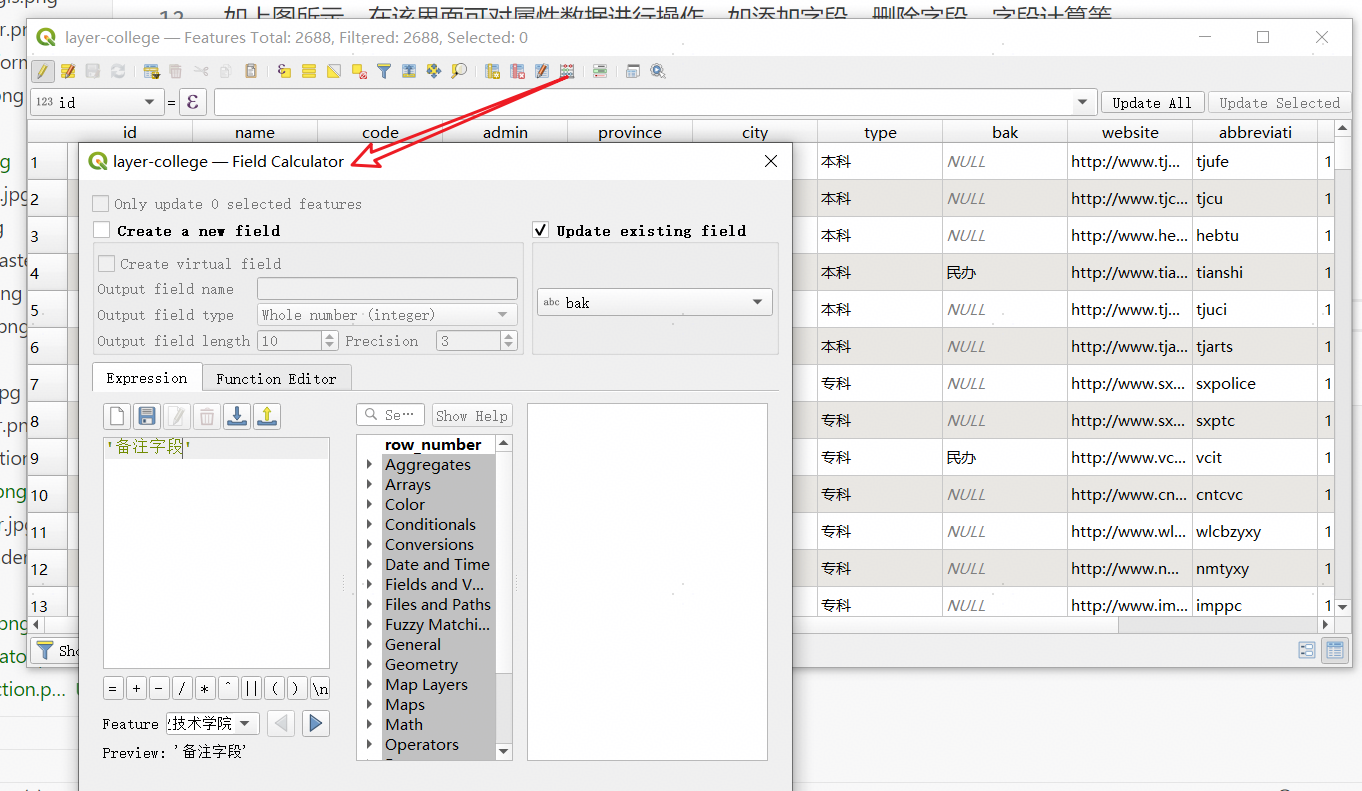1362x791 pixels.
Task: Open field calculator from attribute table toolbar
Action: (x=567, y=71)
